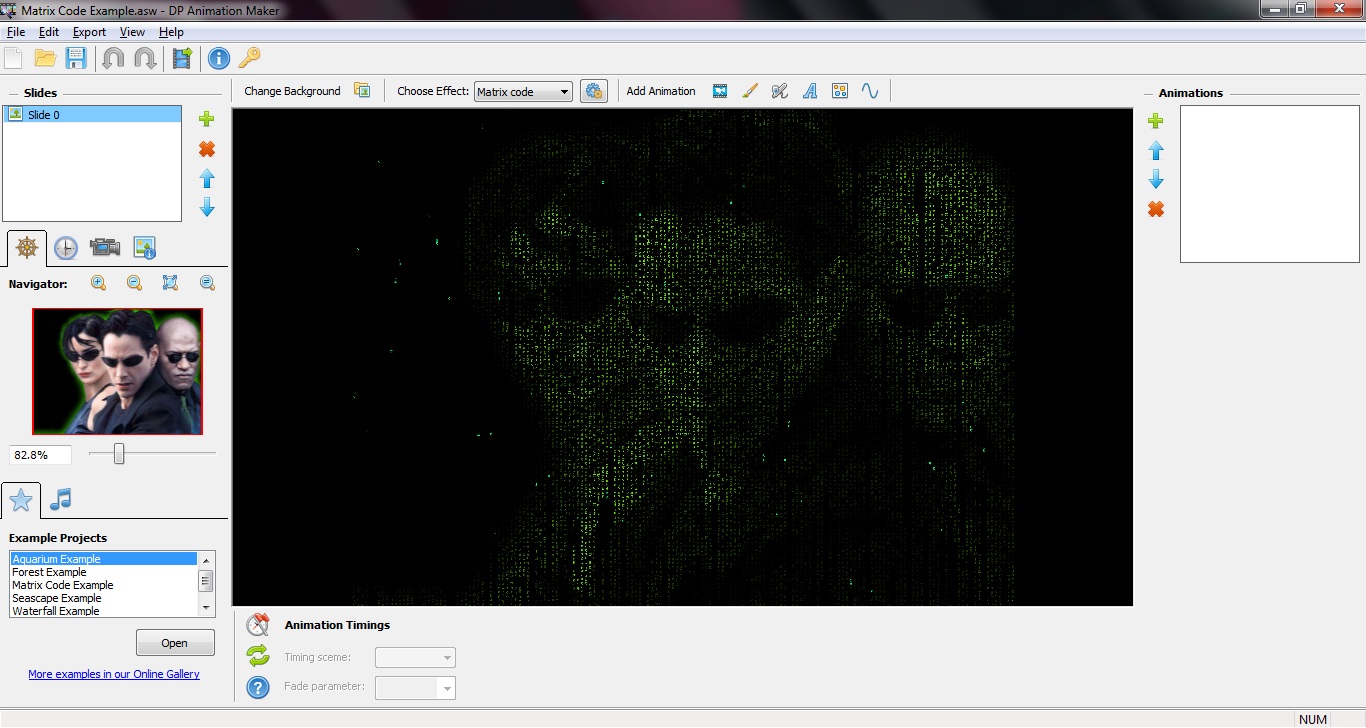1366x728 pixels.
Task: Delete the slide with orange X
Action: (x=207, y=149)
